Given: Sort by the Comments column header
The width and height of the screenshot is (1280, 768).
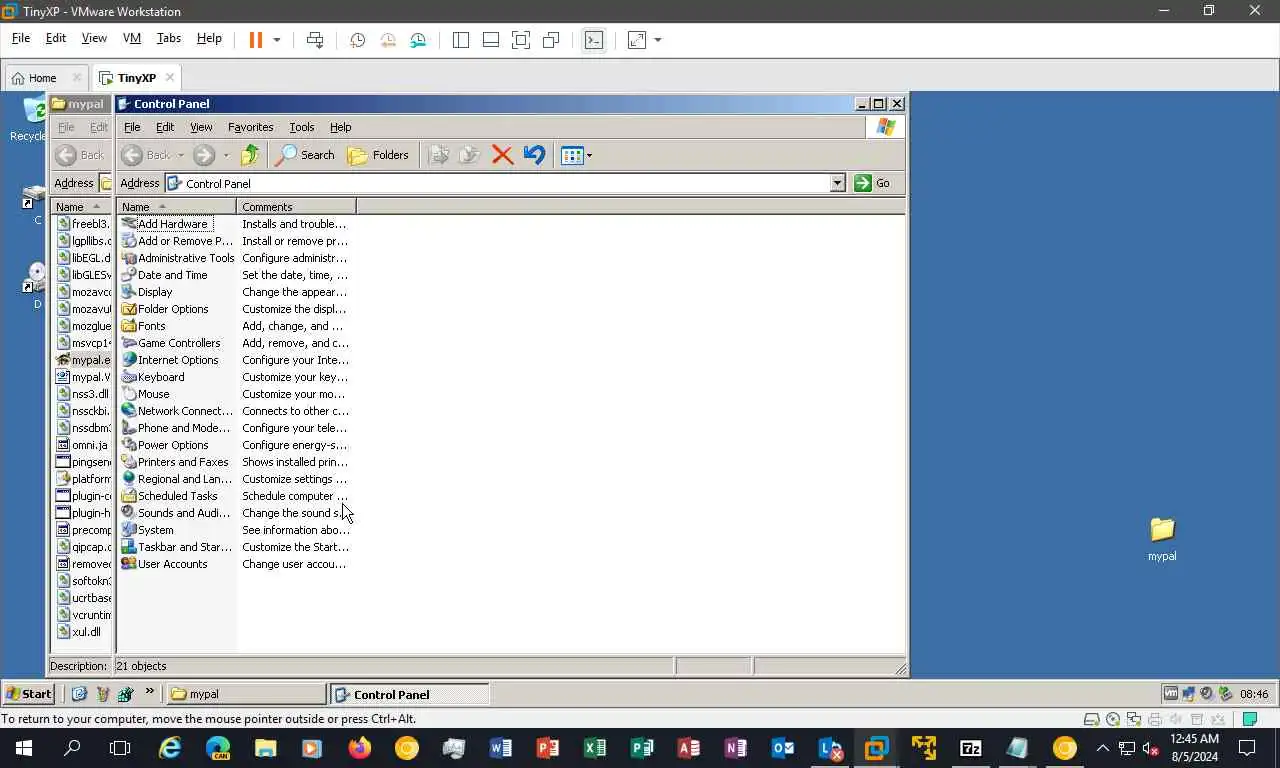Looking at the screenshot, I should click(x=296, y=207).
